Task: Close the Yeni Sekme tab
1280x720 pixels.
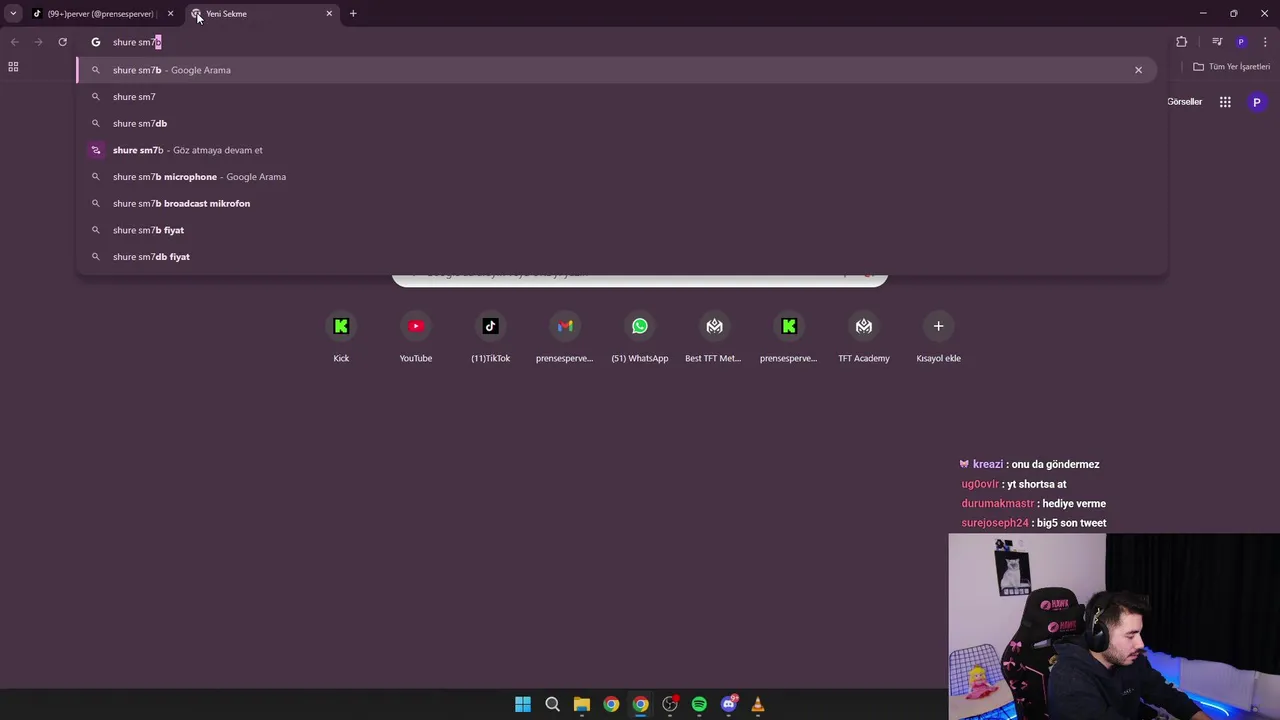Action: click(x=329, y=14)
